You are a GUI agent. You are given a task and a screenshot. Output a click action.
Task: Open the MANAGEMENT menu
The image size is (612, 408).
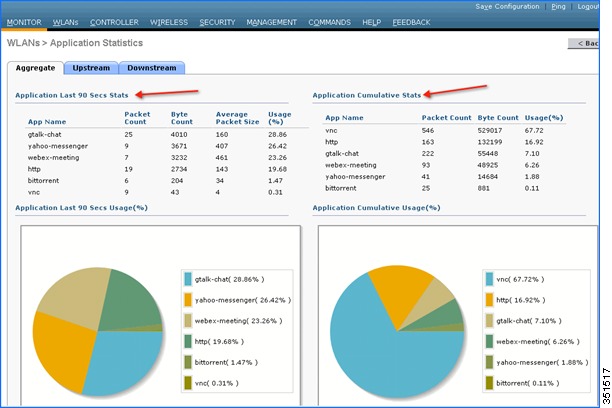pyautogui.click(x=272, y=22)
